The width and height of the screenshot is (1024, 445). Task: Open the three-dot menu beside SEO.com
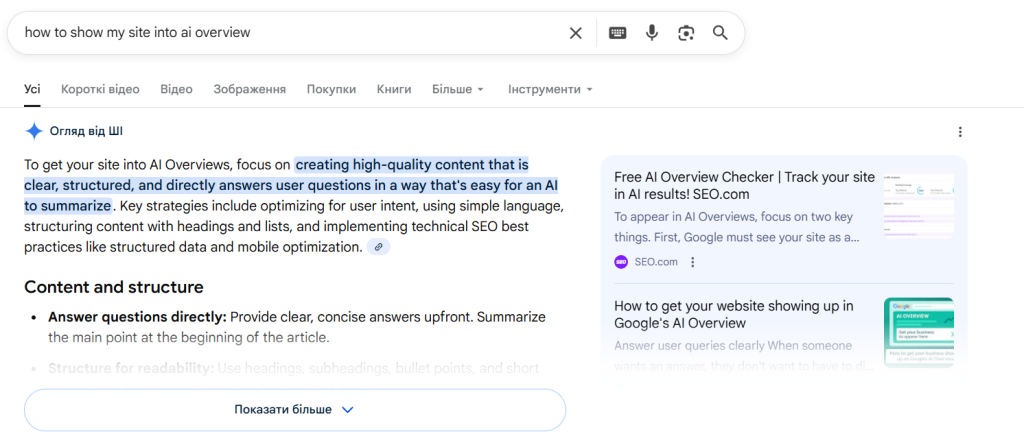(x=693, y=262)
